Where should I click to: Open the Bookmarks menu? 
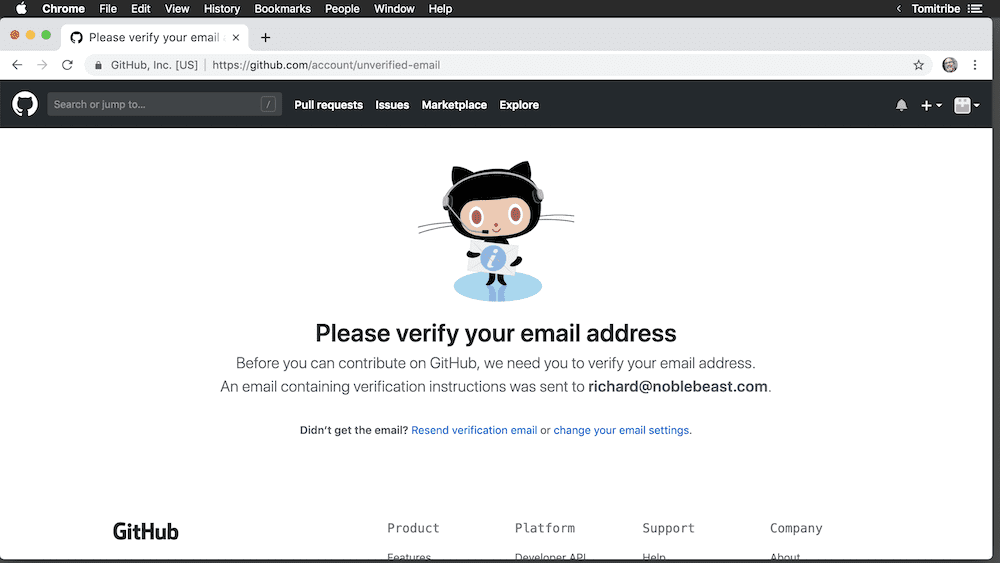click(282, 9)
